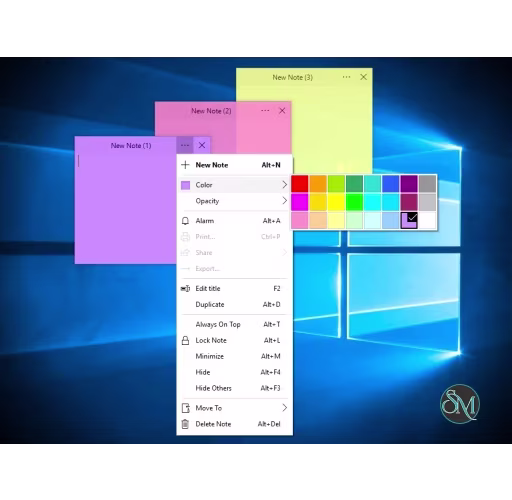Click the bell icon beside Alarm

185,221
